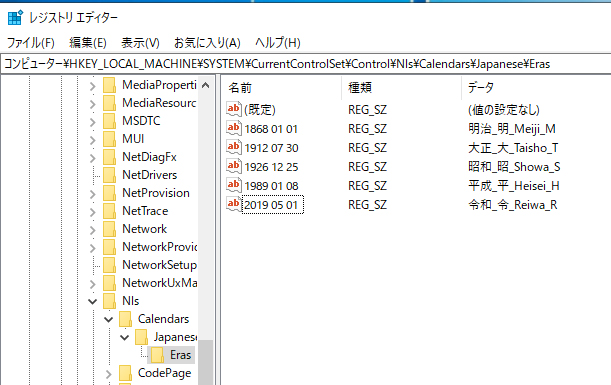Click the string icon for 1912 07 30
Viewport: 611px width, 385px height.
tap(234, 147)
